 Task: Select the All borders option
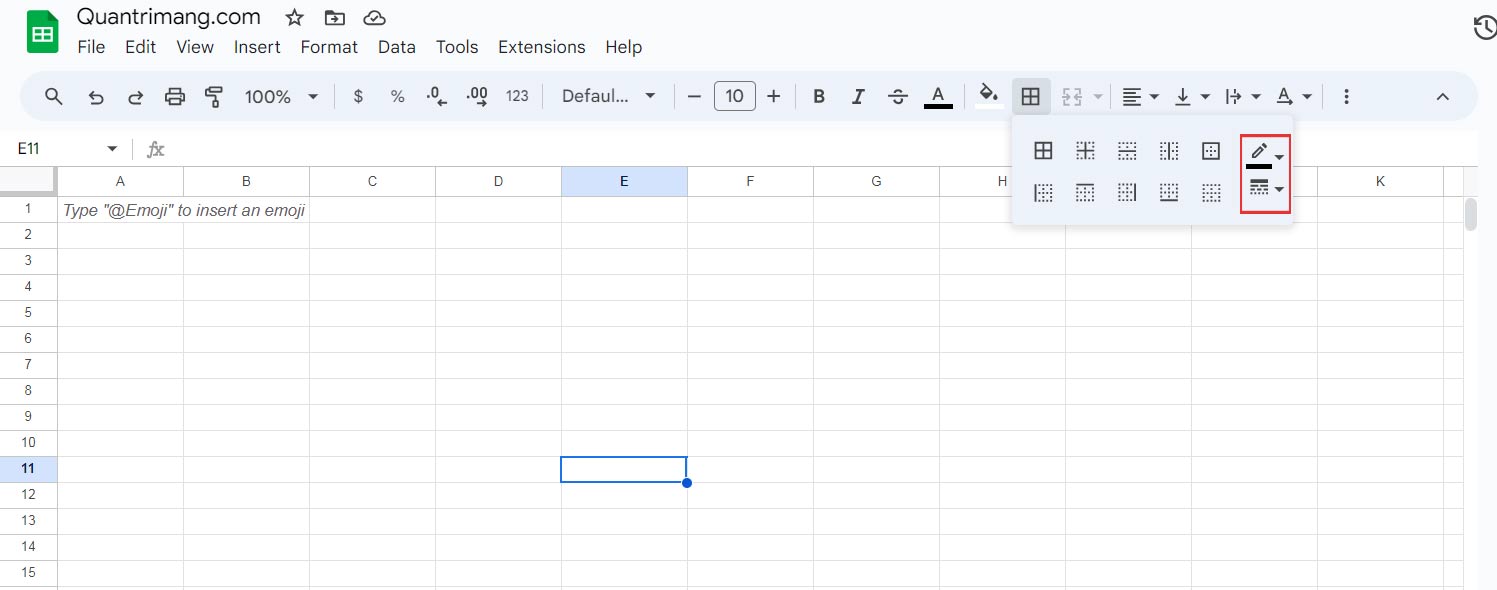pyautogui.click(x=1043, y=150)
